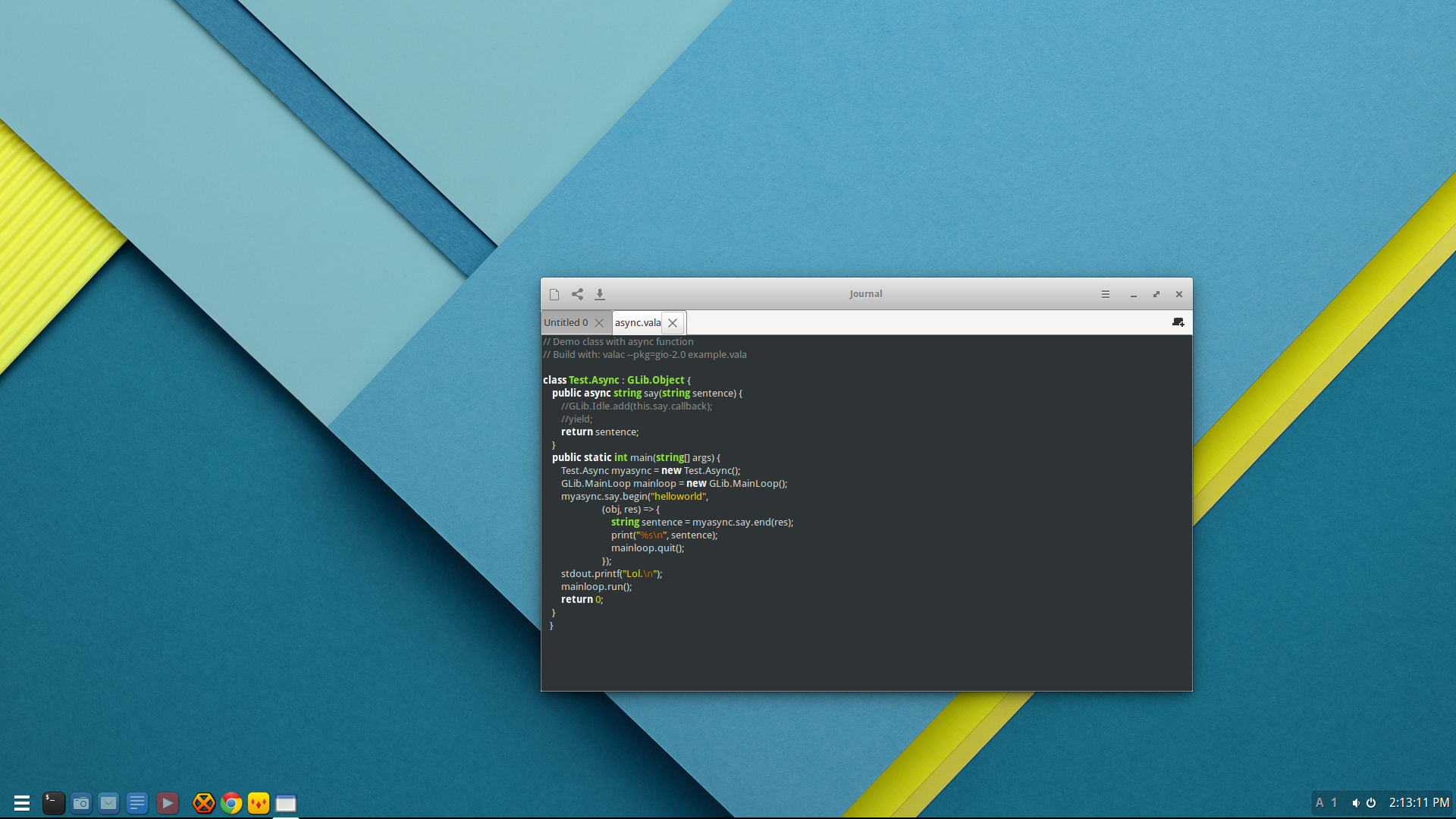This screenshot has width=1456, height=819.
Task: Close the Journal window
Action: (1179, 294)
